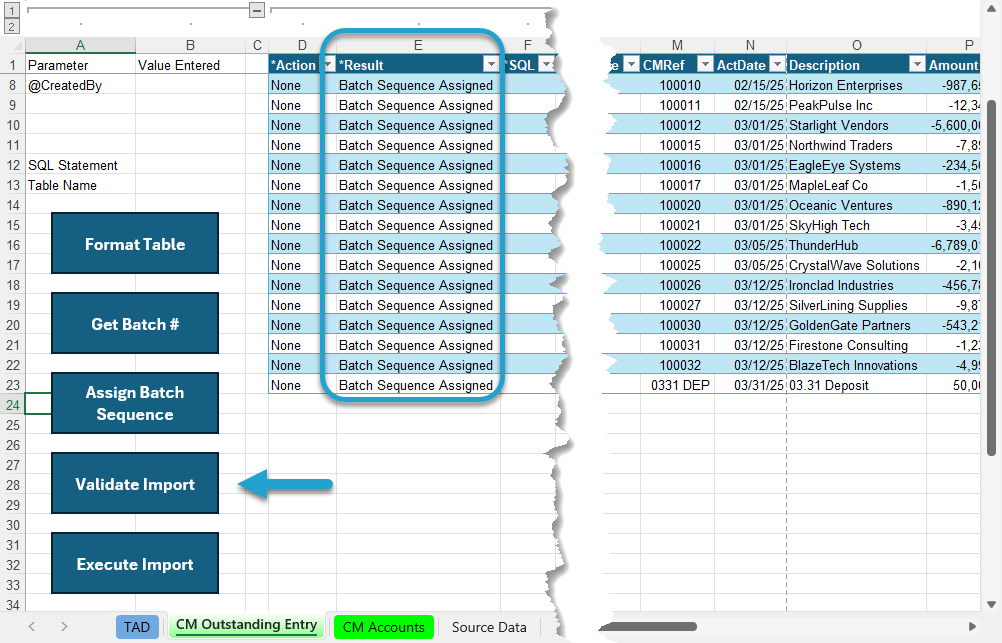Open the *SQL column filter dropdown

[x=547, y=65]
